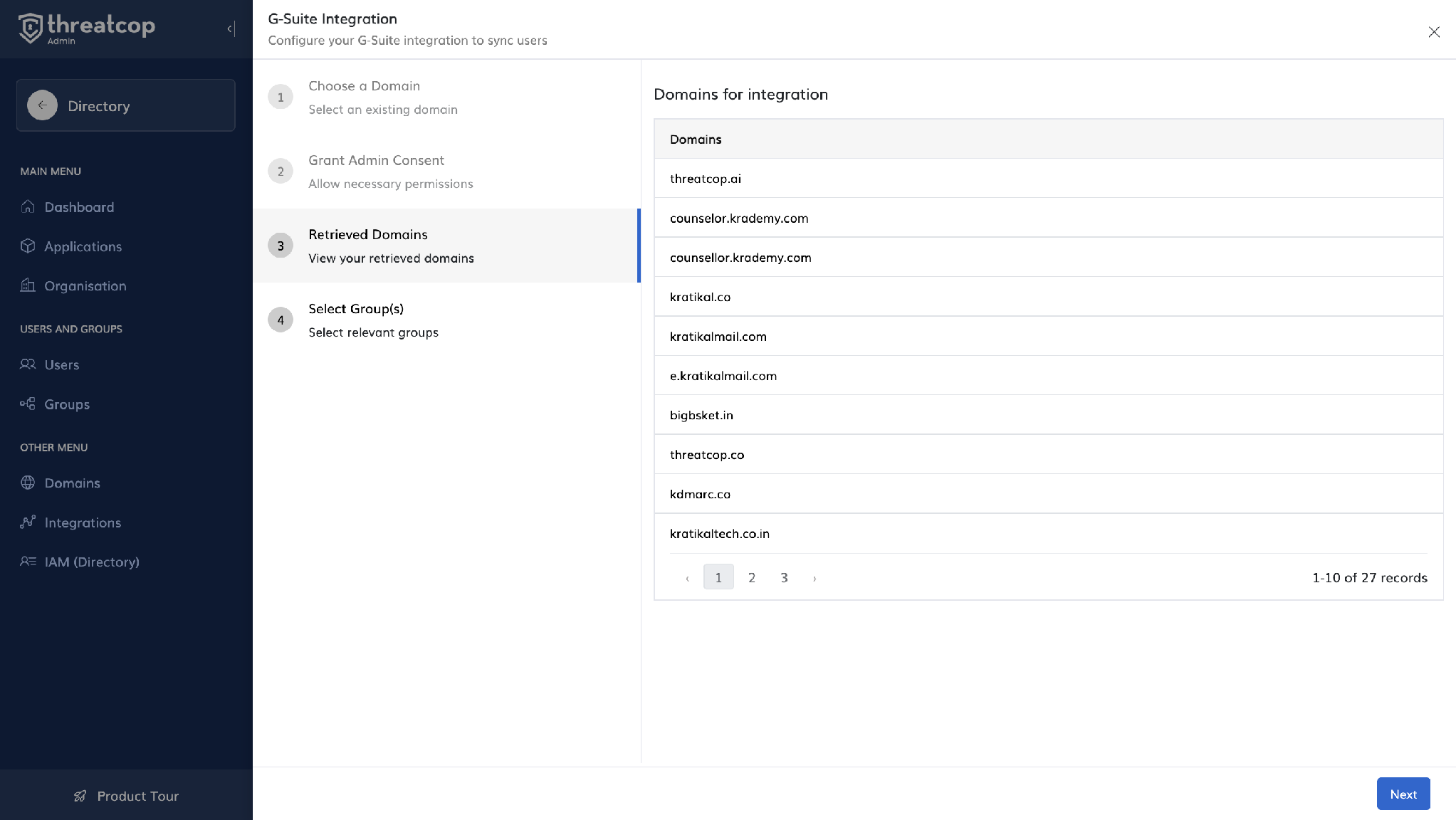Select the threatcop.ai domain row

pyautogui.click(x=1048, y=178)
